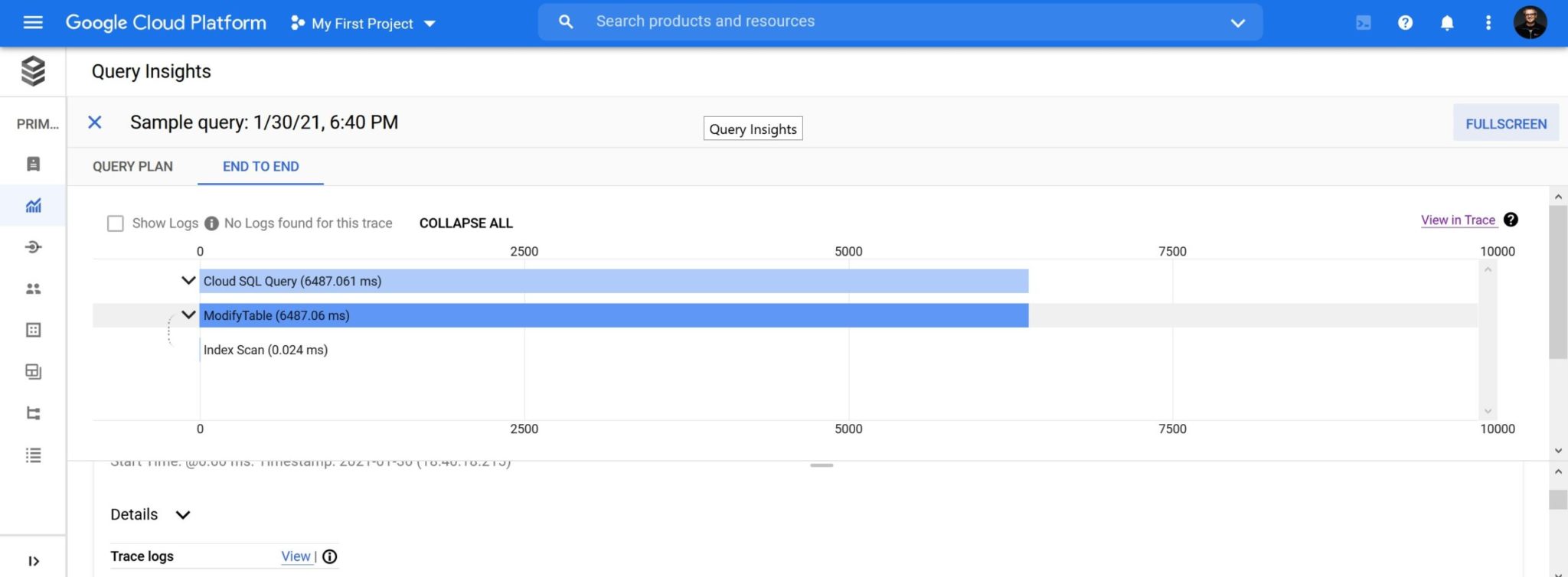1568x577 pixels.
Task: Open the Replicas sidebar icon
Action: [33, 413]
